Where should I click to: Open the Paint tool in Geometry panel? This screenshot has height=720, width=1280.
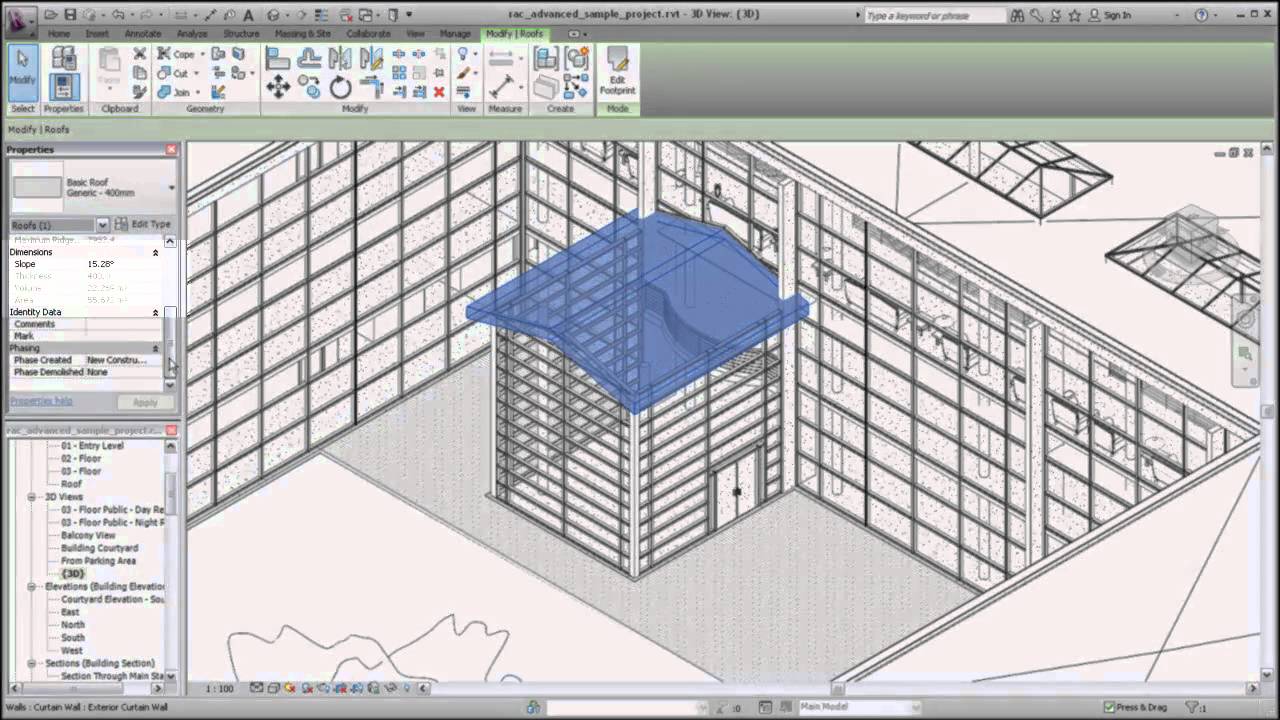tap(220, 92)
